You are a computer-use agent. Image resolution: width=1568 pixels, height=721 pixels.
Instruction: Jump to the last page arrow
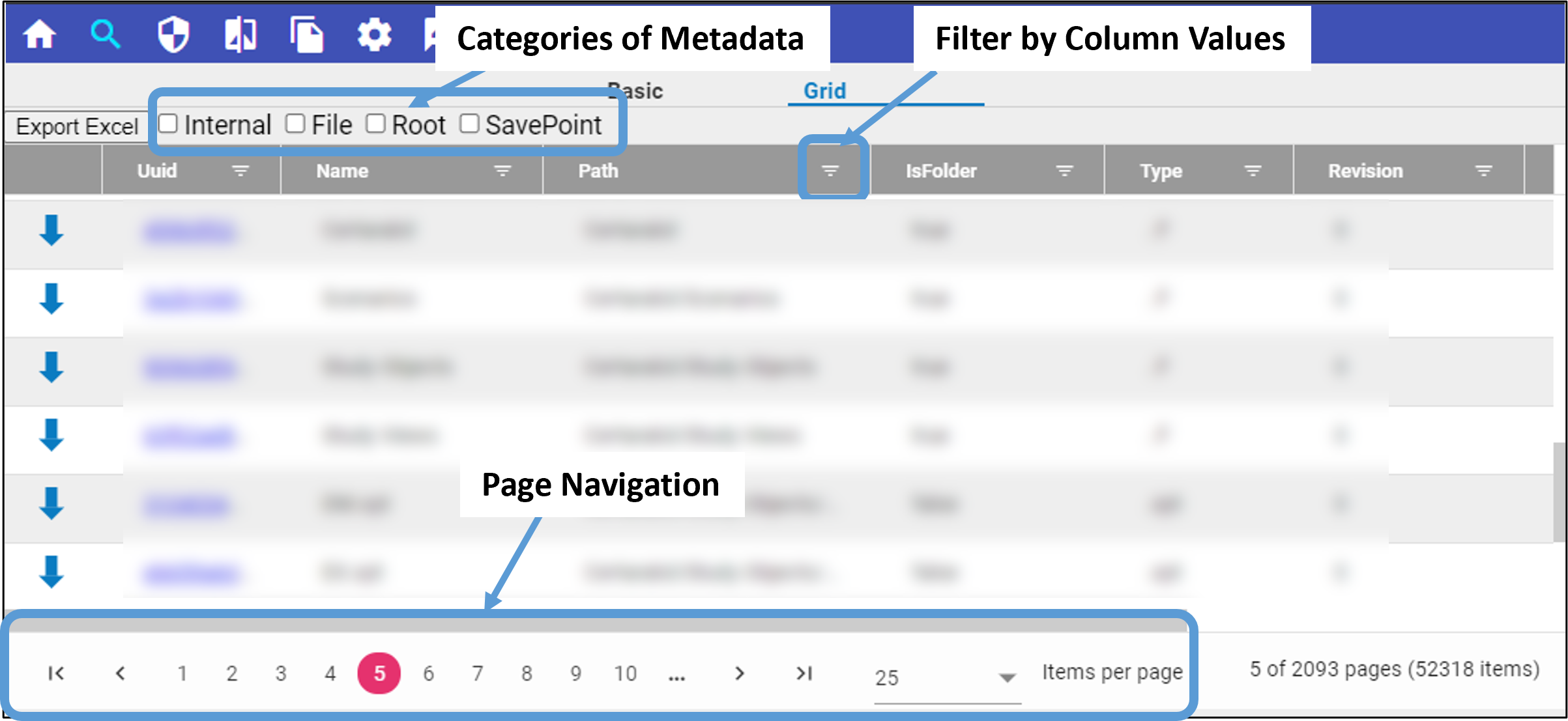click(x=804, y=673)
